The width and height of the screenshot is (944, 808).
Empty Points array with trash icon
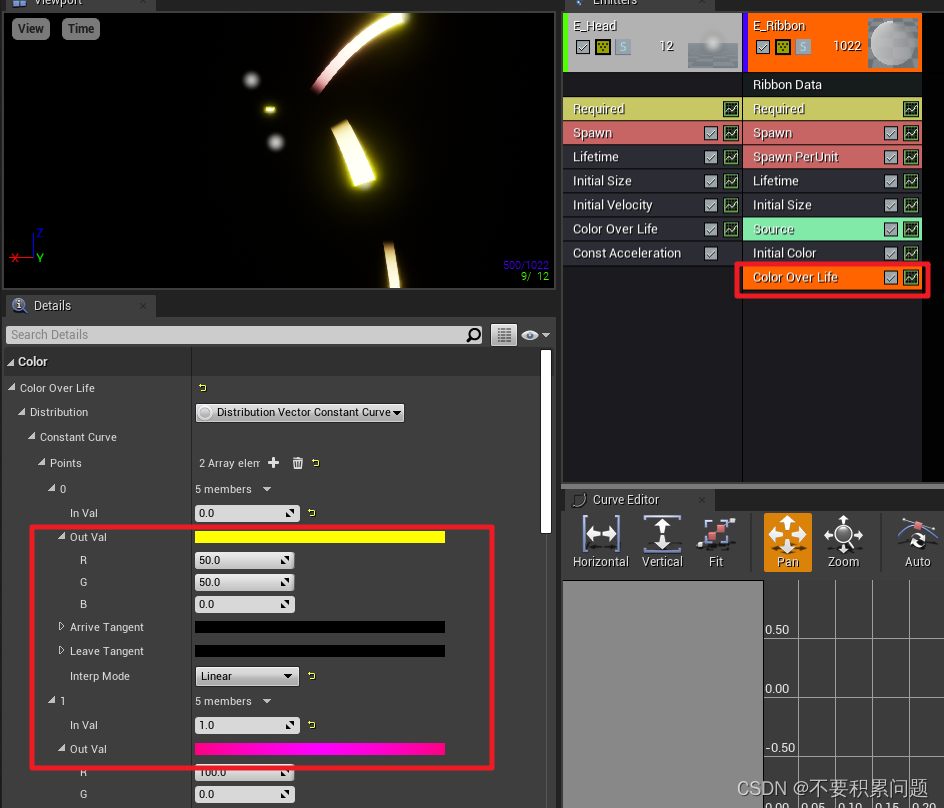point(297,462)
